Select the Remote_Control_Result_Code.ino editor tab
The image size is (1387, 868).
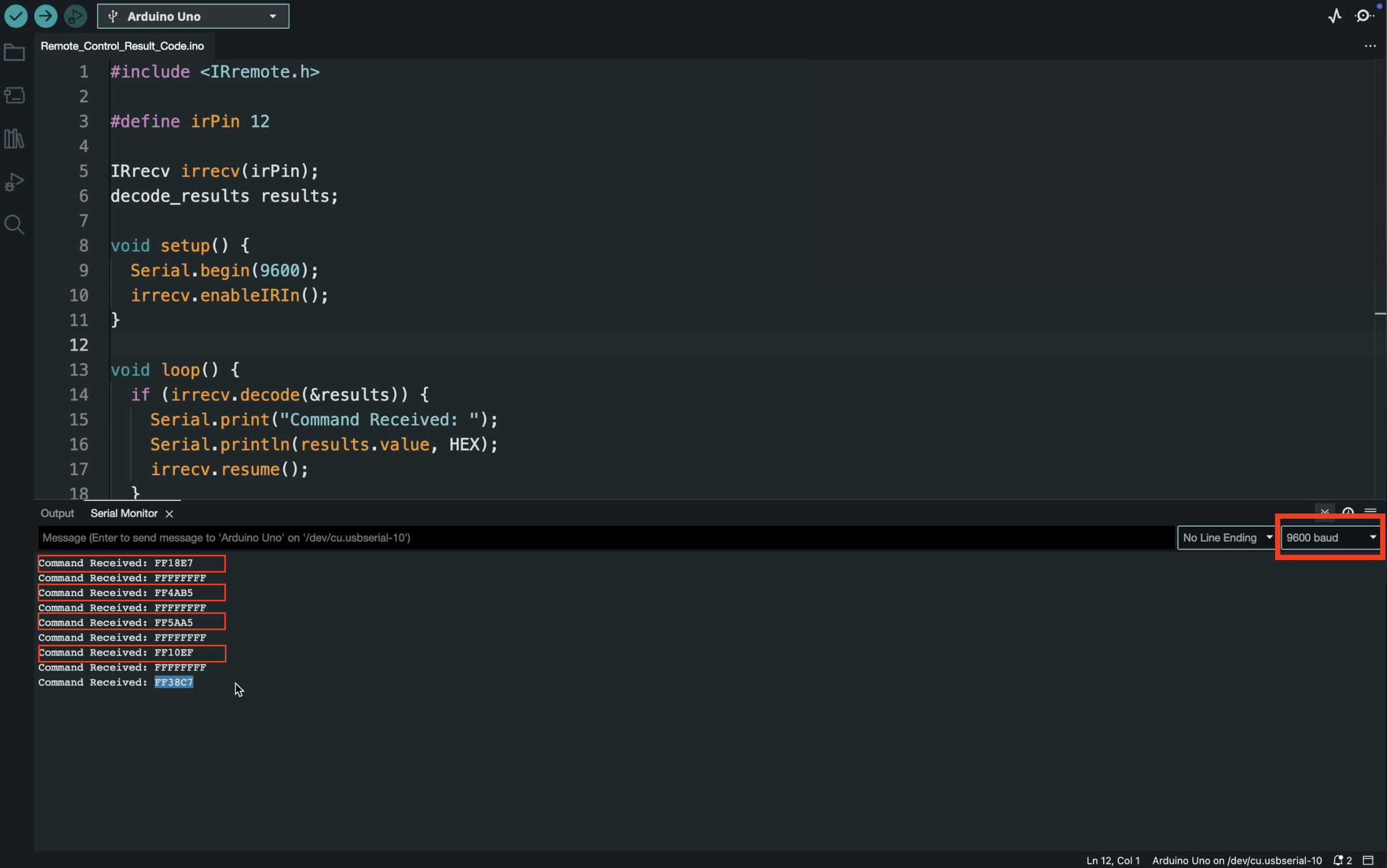pos(122,46)
